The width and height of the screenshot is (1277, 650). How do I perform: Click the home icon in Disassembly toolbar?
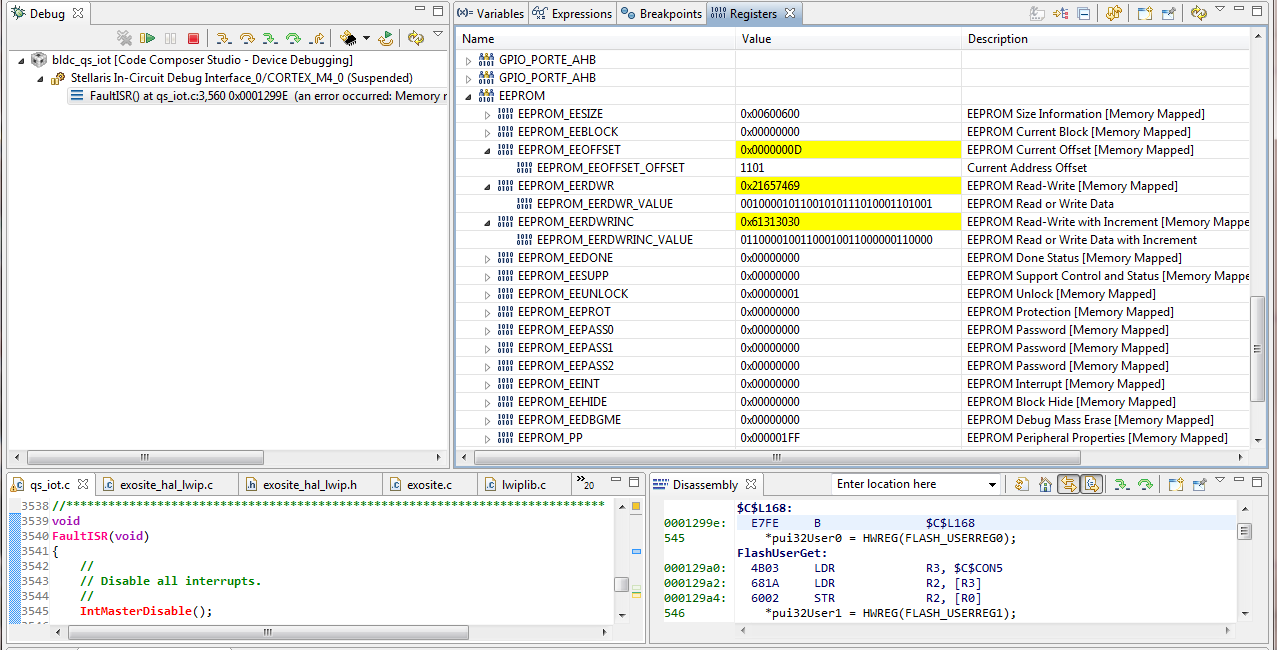coord(1045,485)
